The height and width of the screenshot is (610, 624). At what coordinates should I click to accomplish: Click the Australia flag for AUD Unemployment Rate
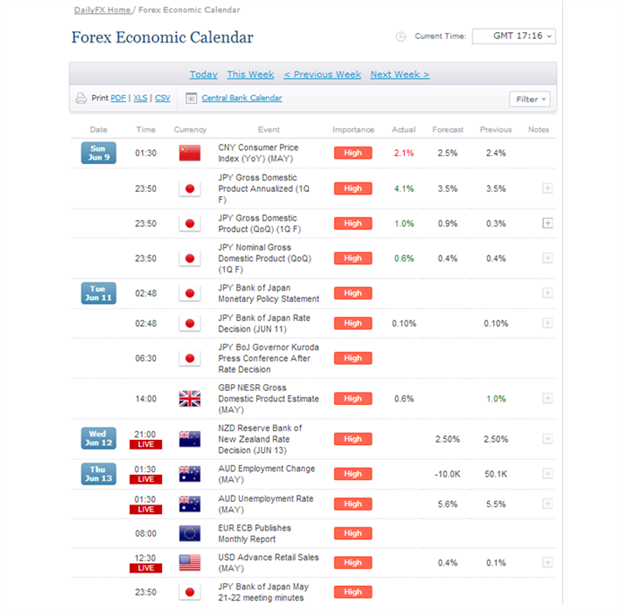coord(190,504)
